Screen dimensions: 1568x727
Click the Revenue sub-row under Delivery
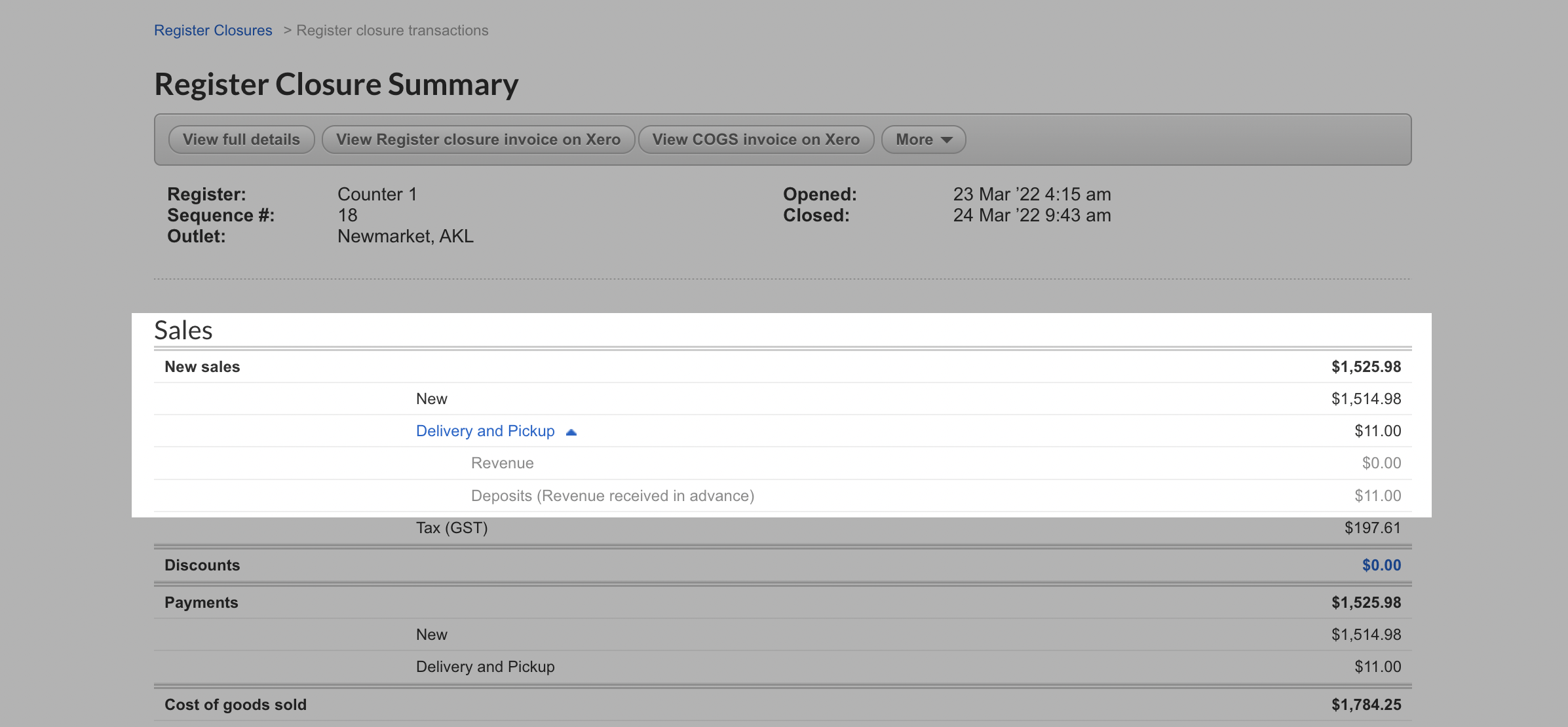point(502,463)
